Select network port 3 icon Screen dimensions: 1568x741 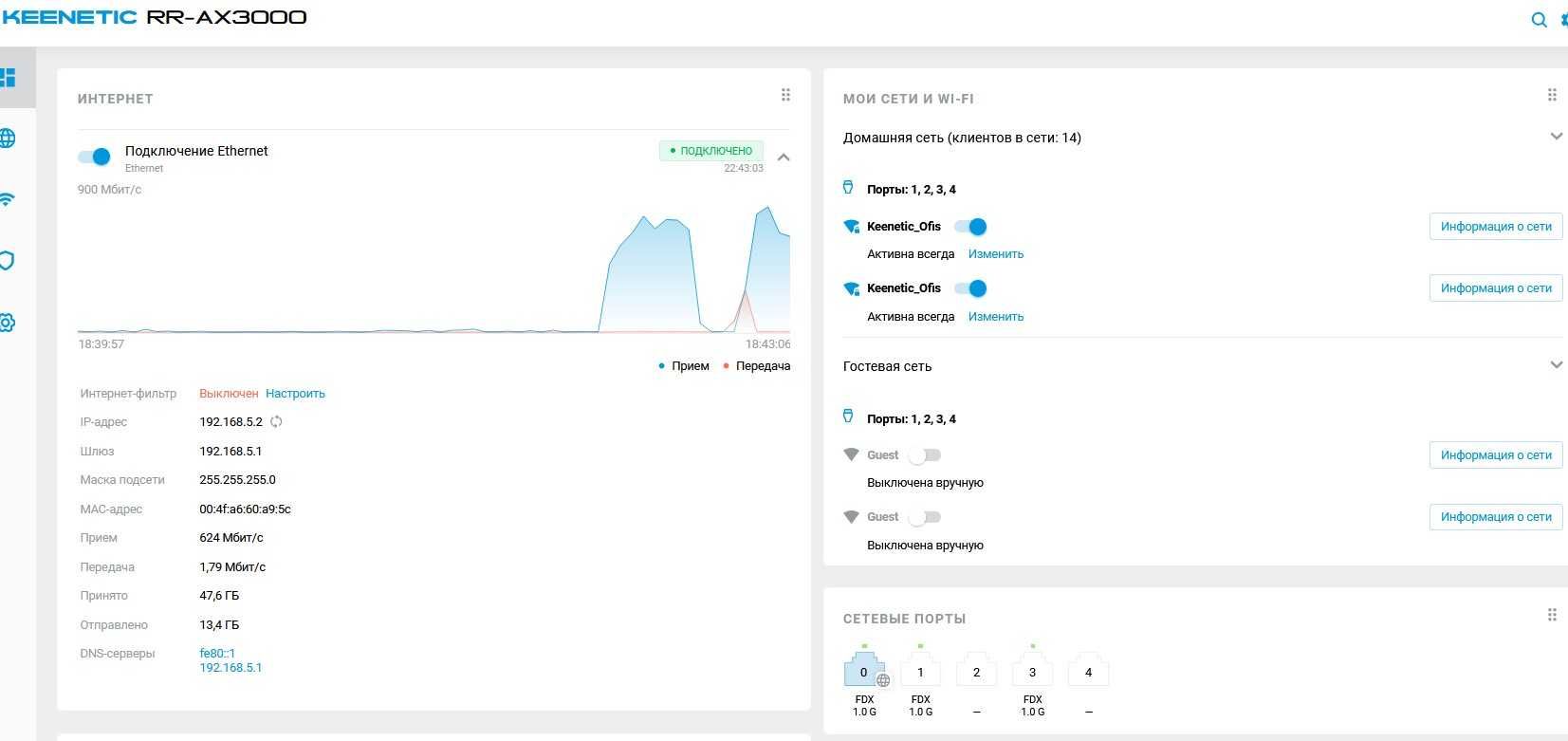(1032, 669)
